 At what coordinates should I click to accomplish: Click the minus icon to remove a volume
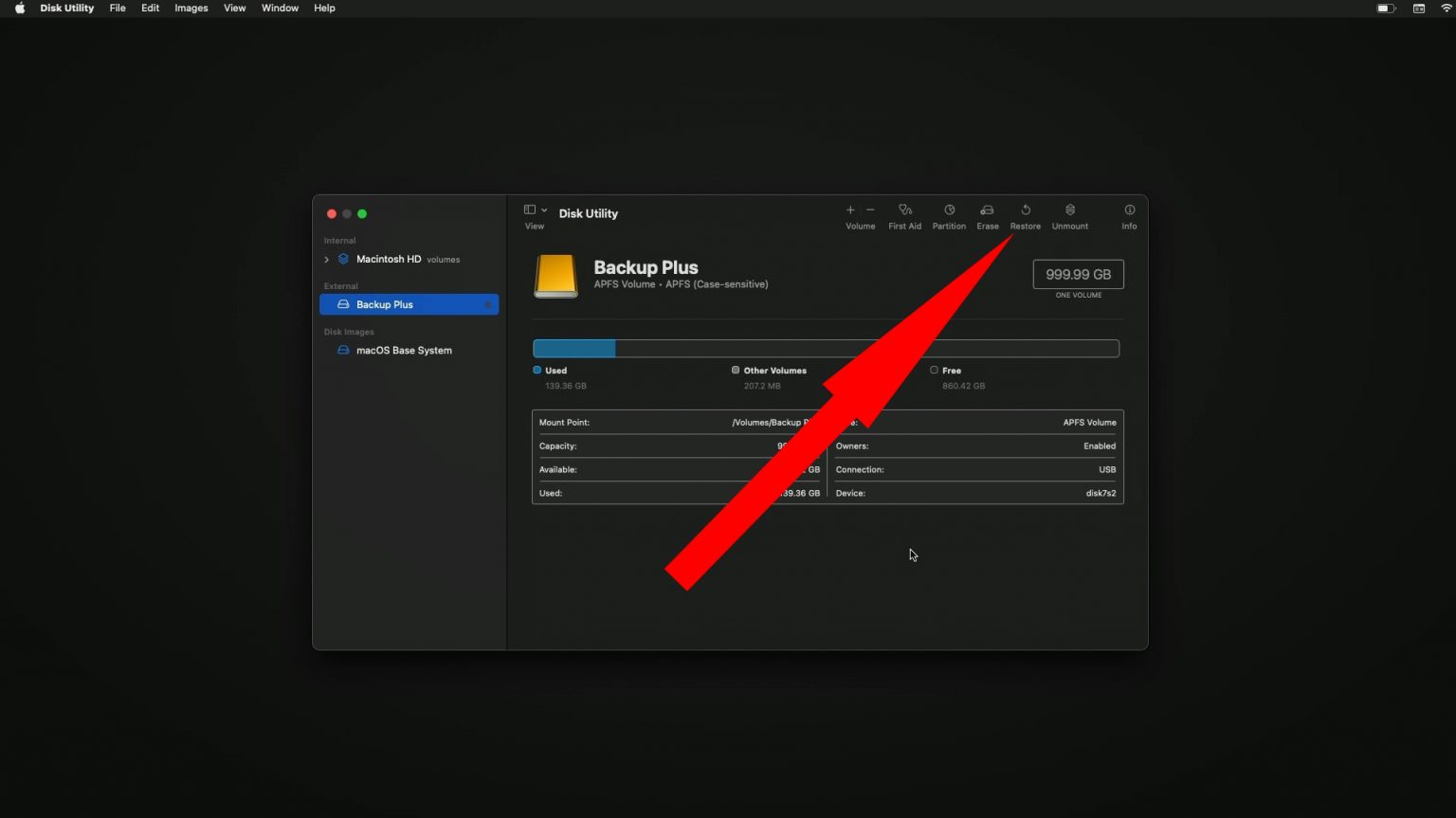point(870,210)
